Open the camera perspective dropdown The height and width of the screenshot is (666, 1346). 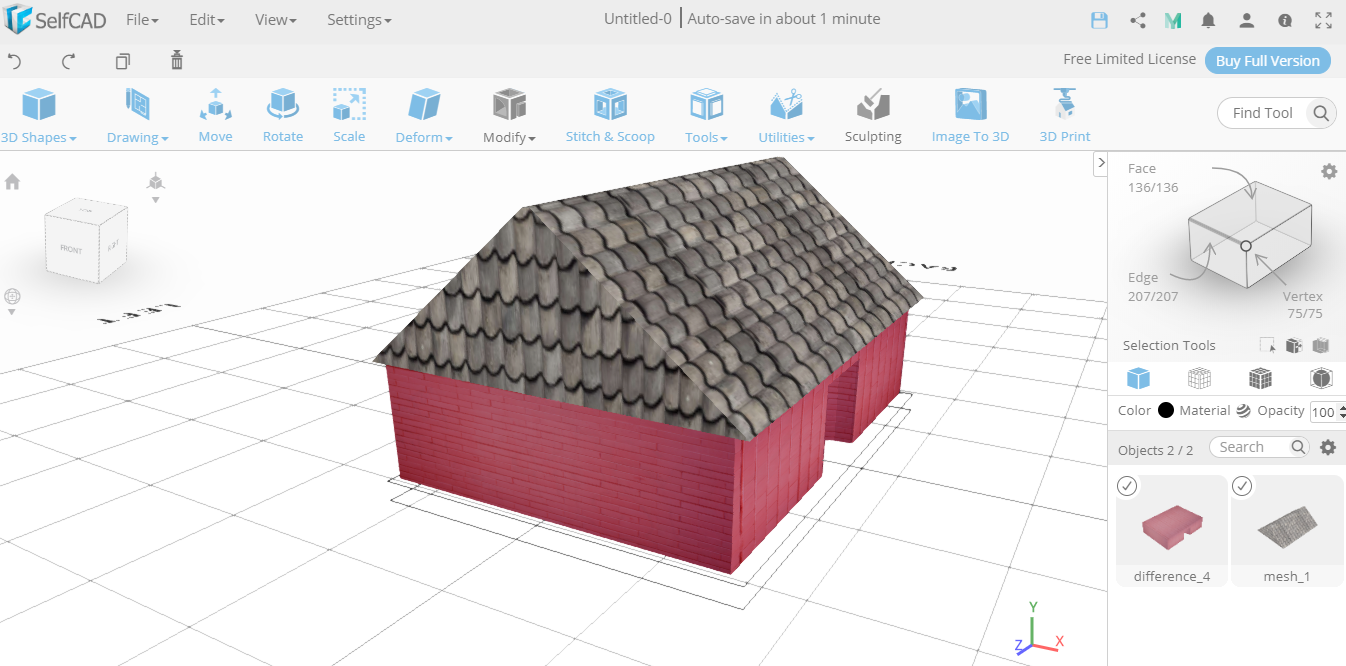pos(155,186)
